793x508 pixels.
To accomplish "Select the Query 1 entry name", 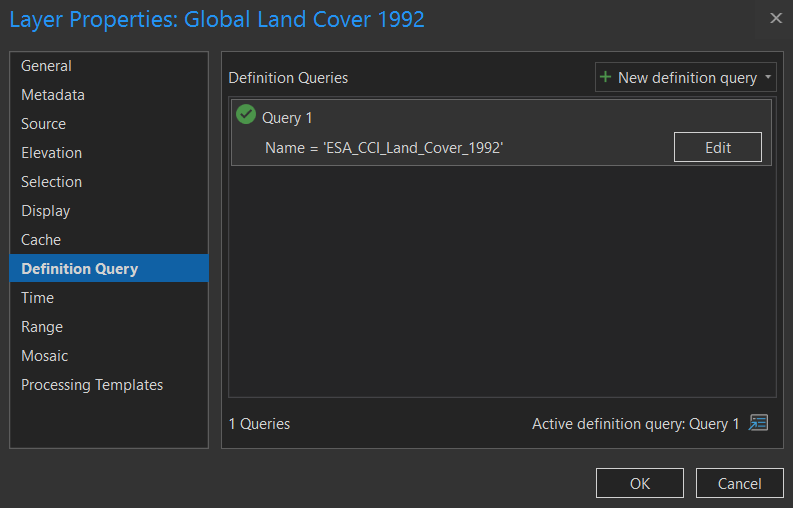I will point(287,118).
